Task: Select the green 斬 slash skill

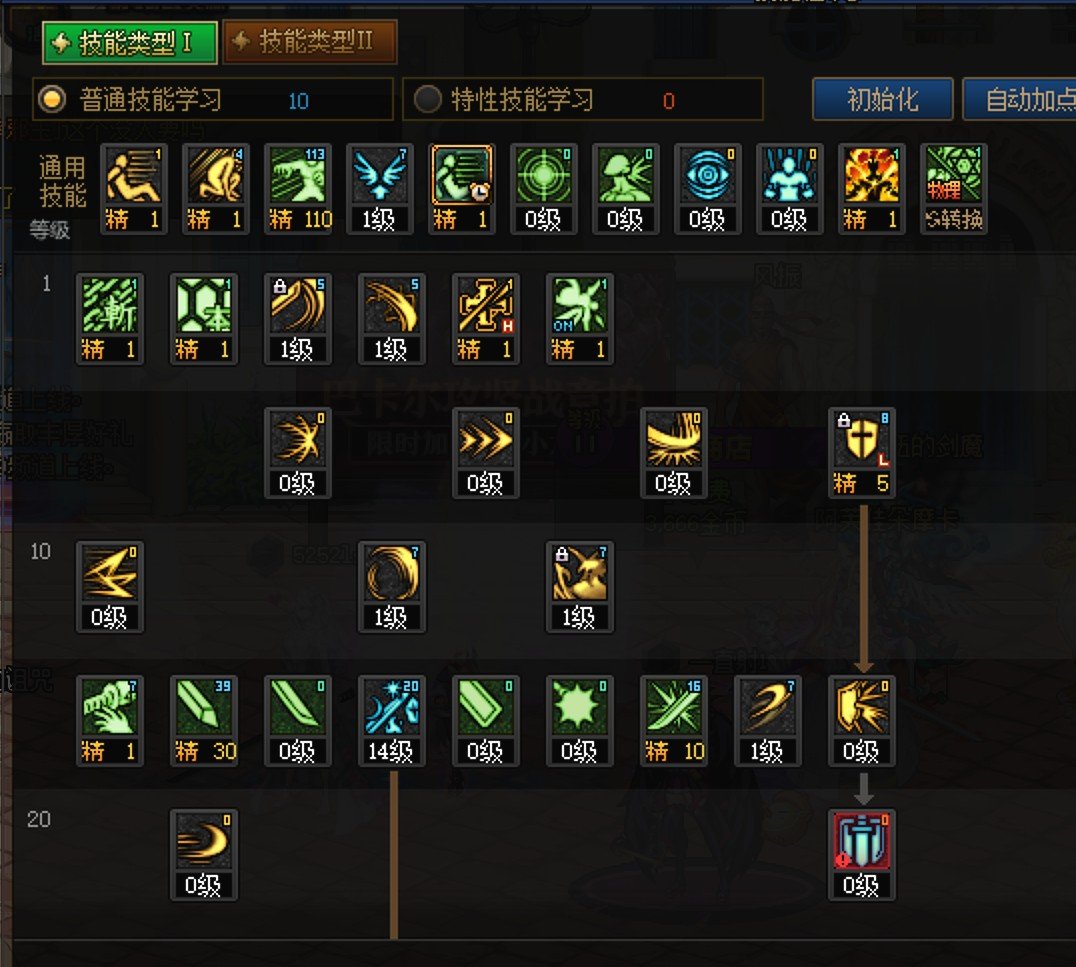Action: tap(110, 319)
